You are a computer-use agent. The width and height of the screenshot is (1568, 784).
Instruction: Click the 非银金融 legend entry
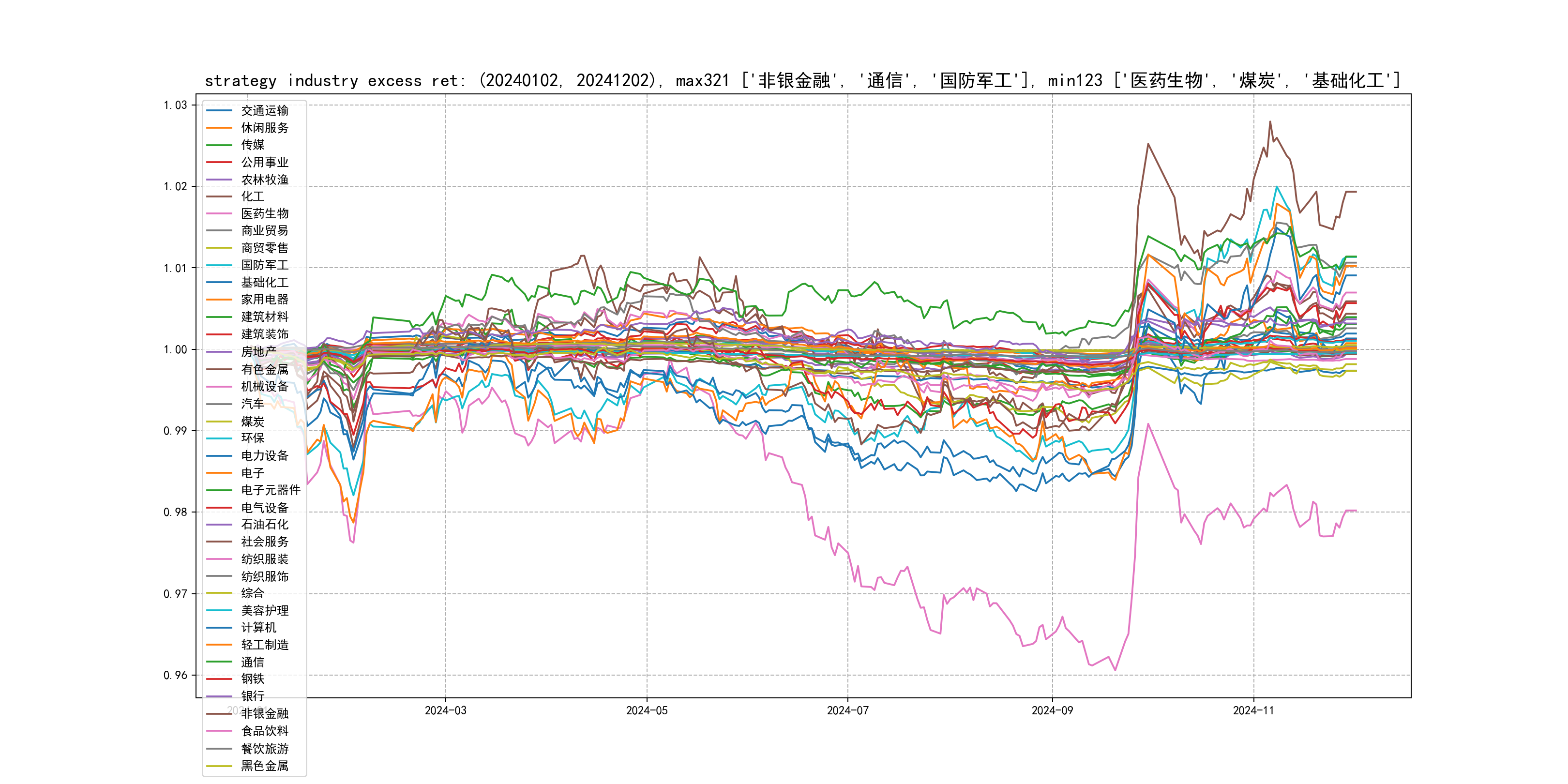264,713
